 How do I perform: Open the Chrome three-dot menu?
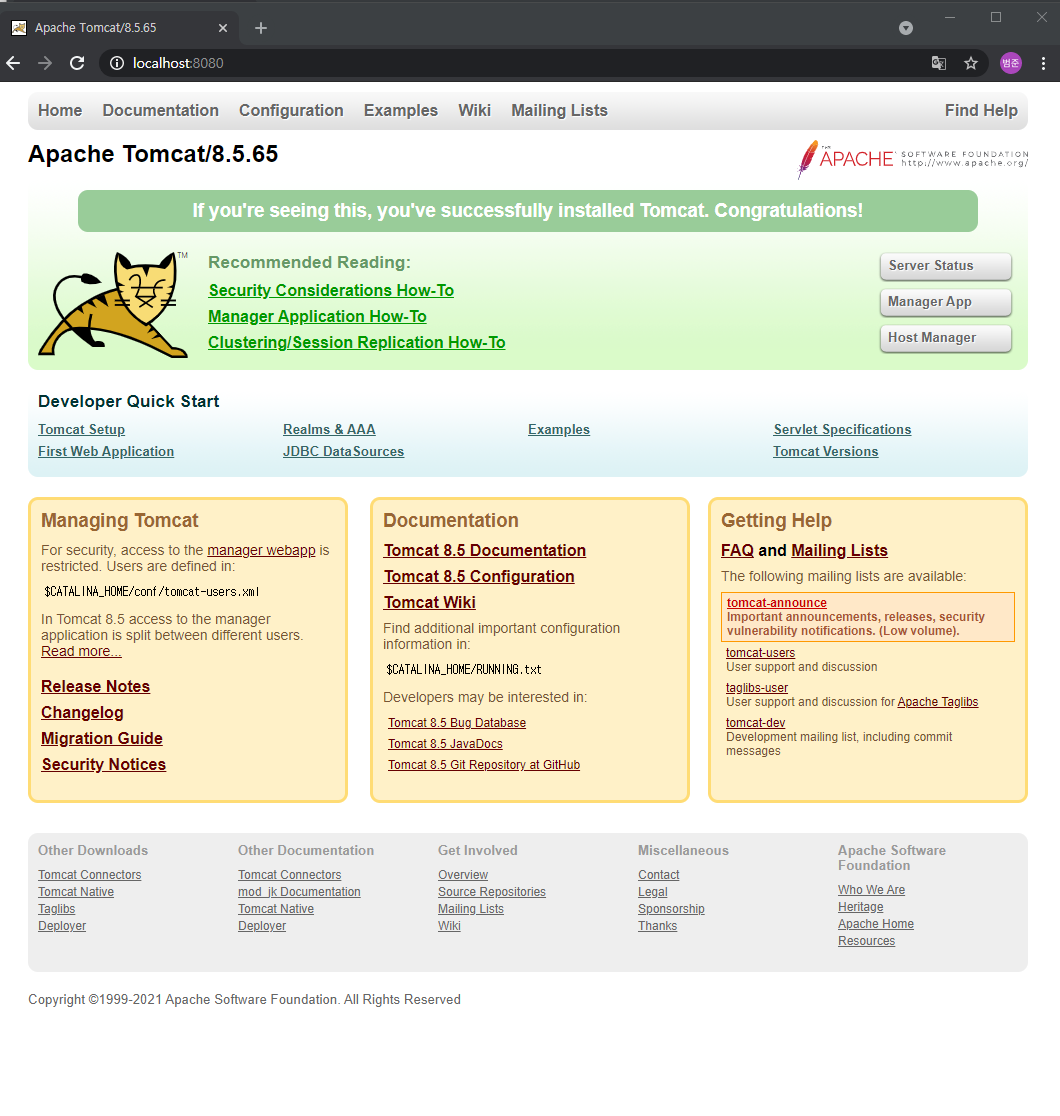[x=1043, y=63]
